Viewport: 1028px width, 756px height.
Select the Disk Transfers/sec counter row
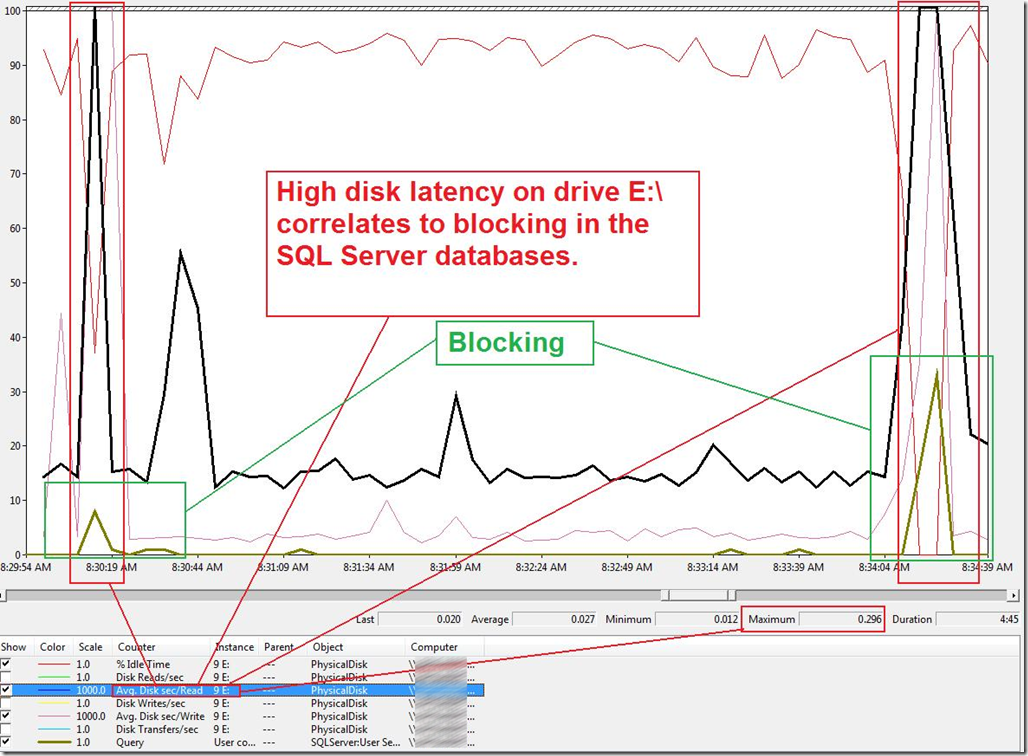pos(242,729)
